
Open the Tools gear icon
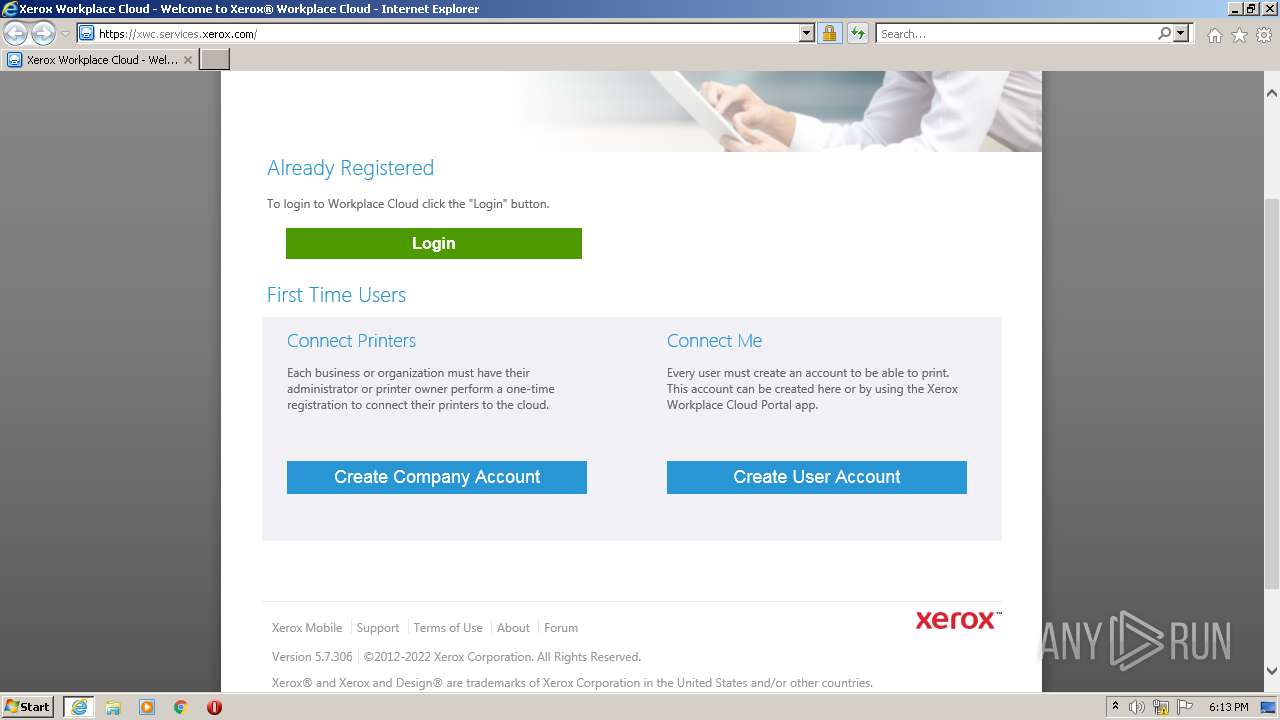pyautogui.click(x=1263, y=35)
